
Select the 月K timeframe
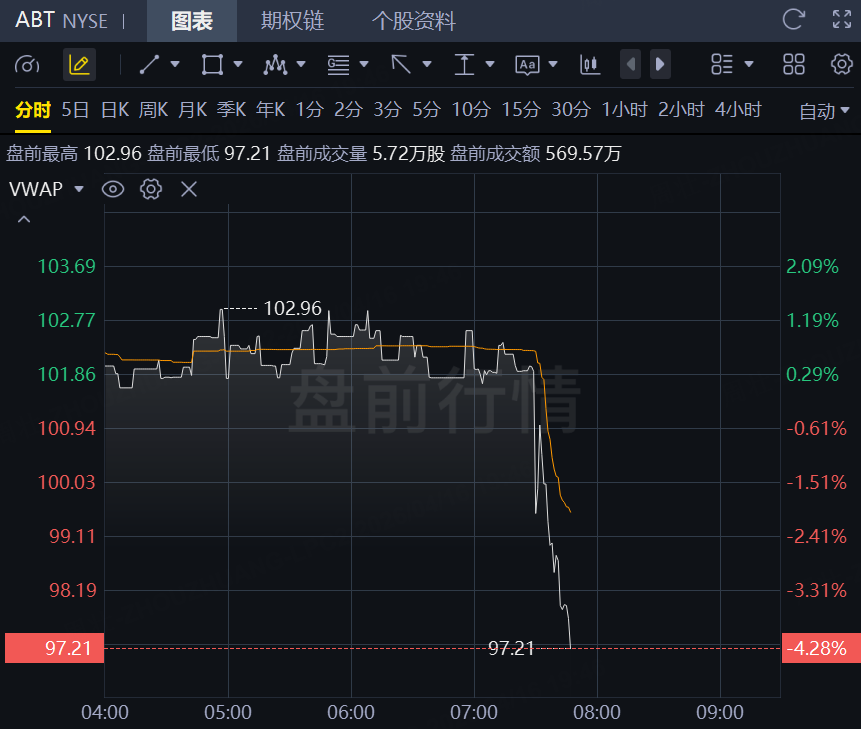pos(193,110)
